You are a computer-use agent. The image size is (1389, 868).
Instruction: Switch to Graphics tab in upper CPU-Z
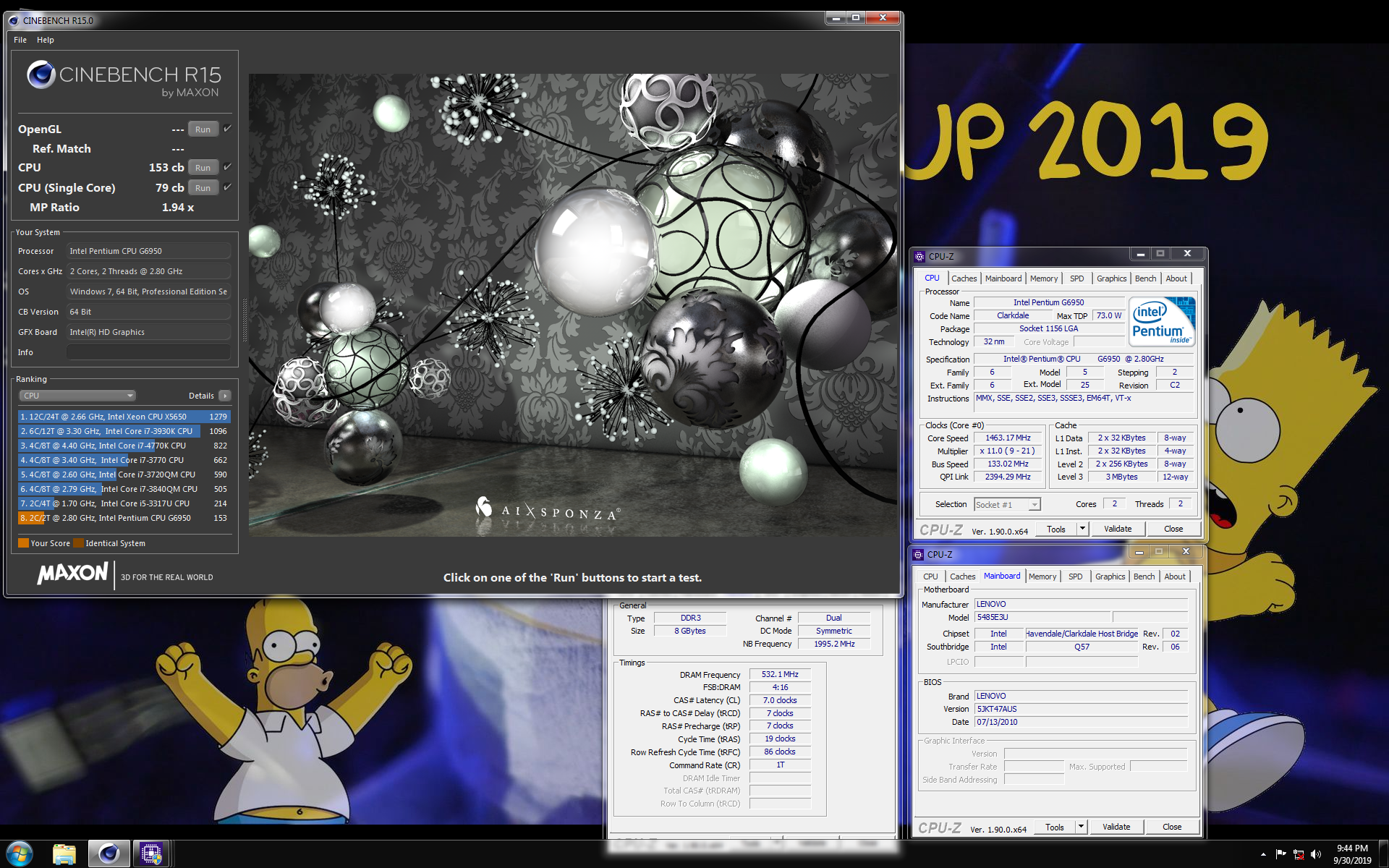(x=1111, y=278)
